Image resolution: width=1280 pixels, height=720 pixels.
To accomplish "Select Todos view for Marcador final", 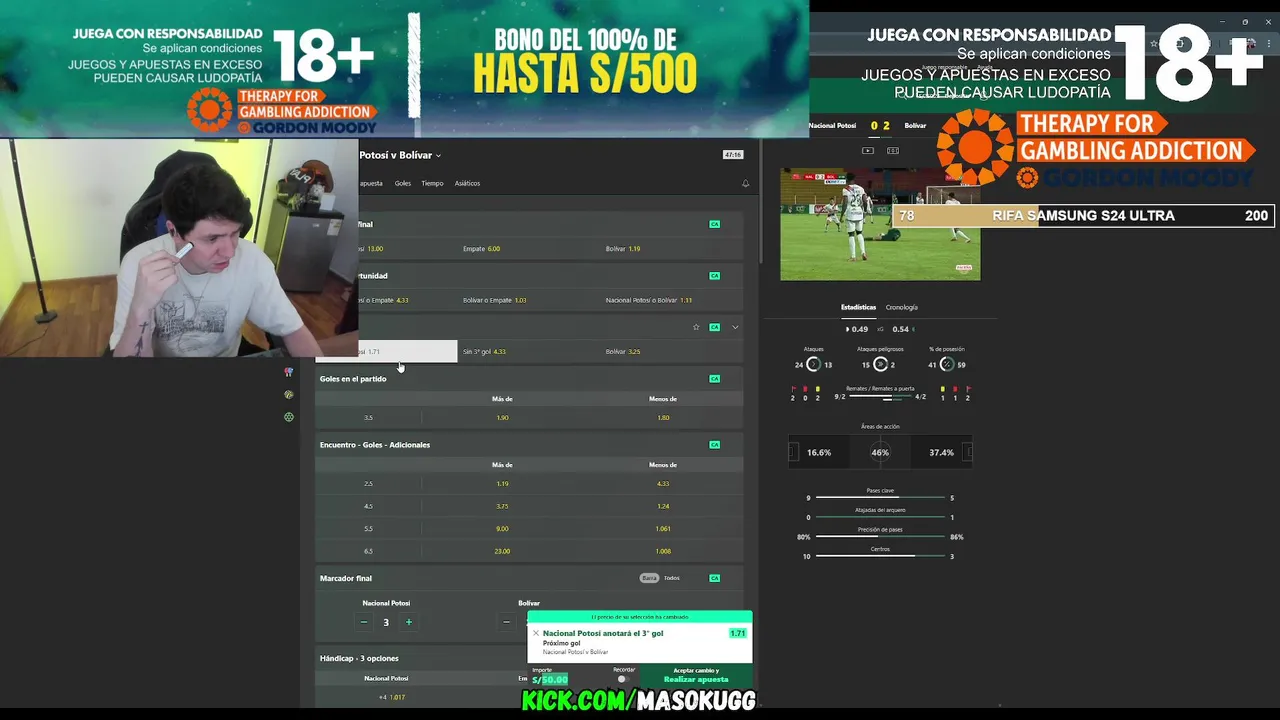I will click(x=672, y=578).
